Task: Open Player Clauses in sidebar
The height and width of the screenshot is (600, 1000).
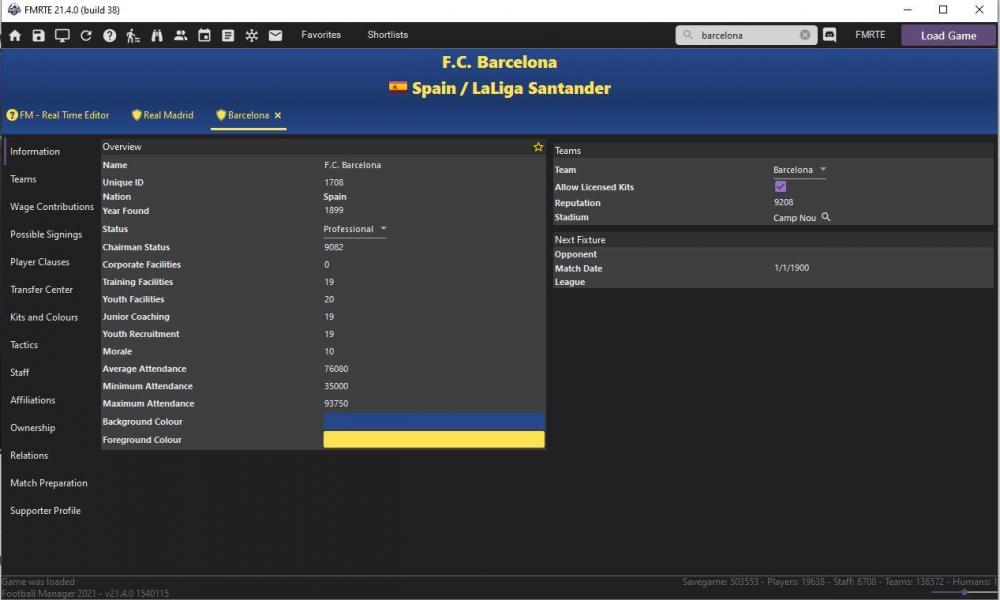Action: (x=40, y=262)
